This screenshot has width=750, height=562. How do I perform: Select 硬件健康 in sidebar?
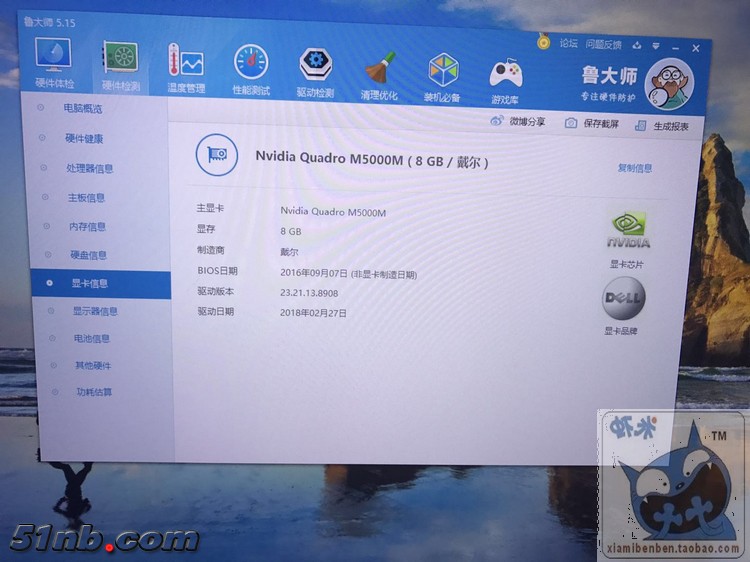coord(84,139)
